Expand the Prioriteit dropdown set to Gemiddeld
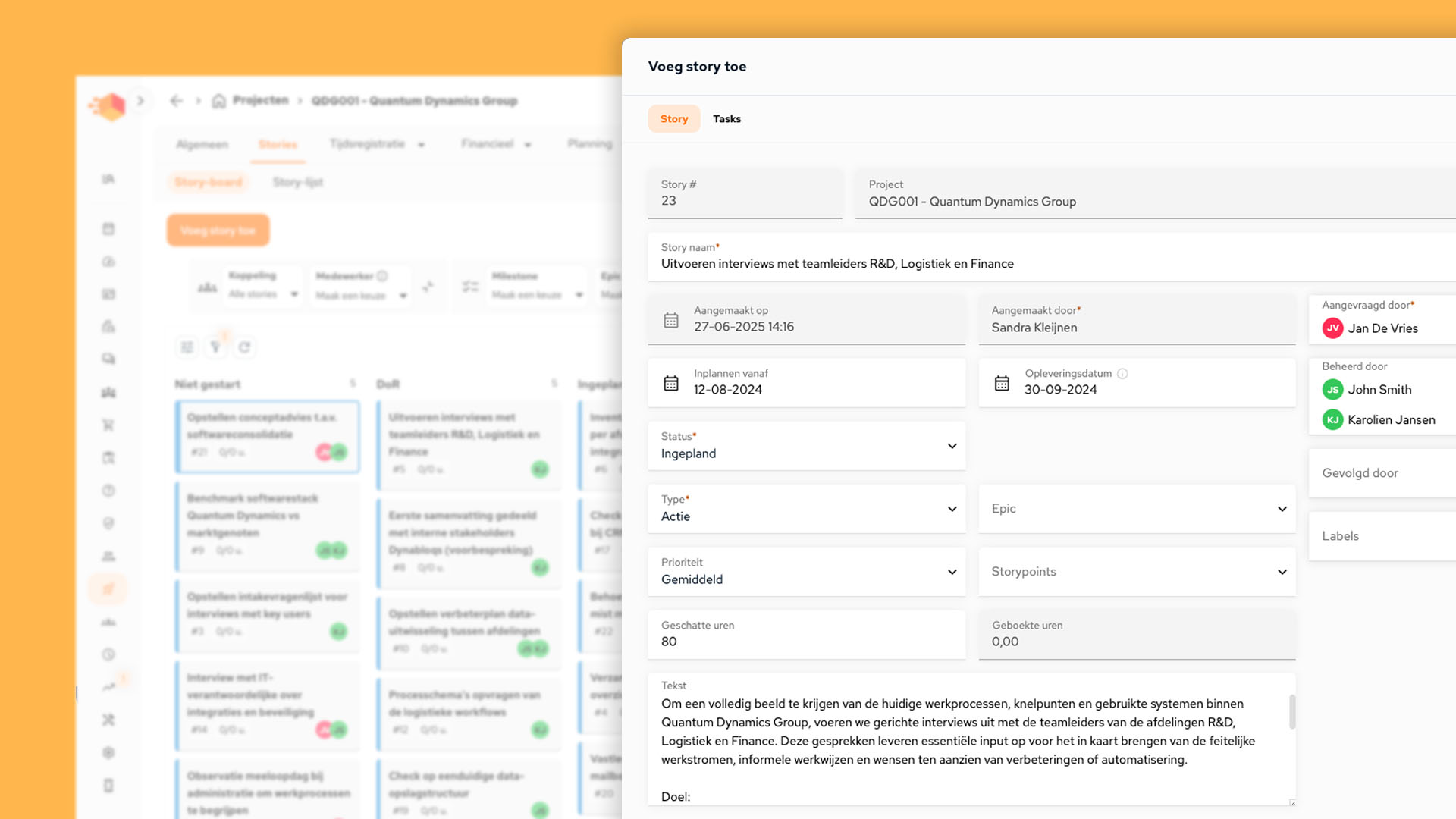Screen dimensions: 1456x819 coord(806,572)
